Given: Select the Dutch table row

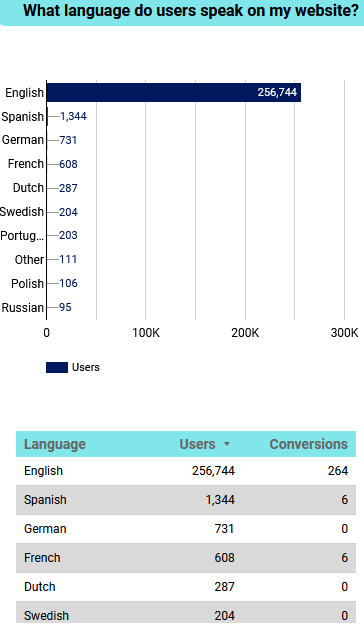Looking at the screenshot, I should tap(186, 587).
